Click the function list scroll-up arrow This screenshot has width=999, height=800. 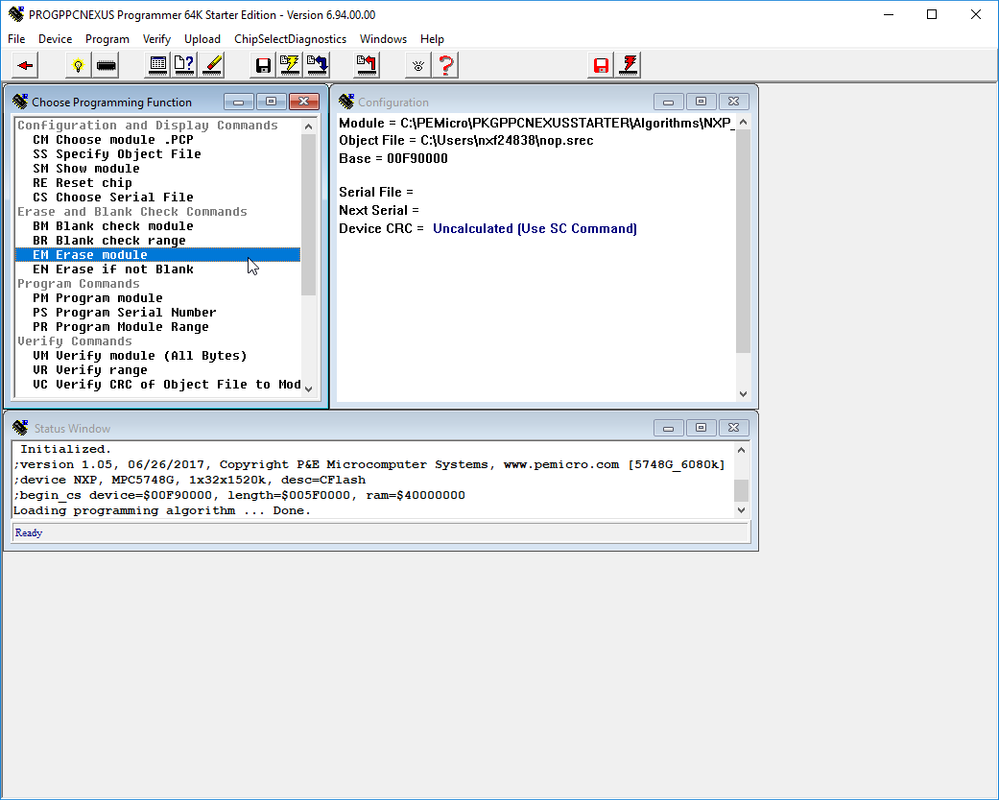[x=308, y=126]
